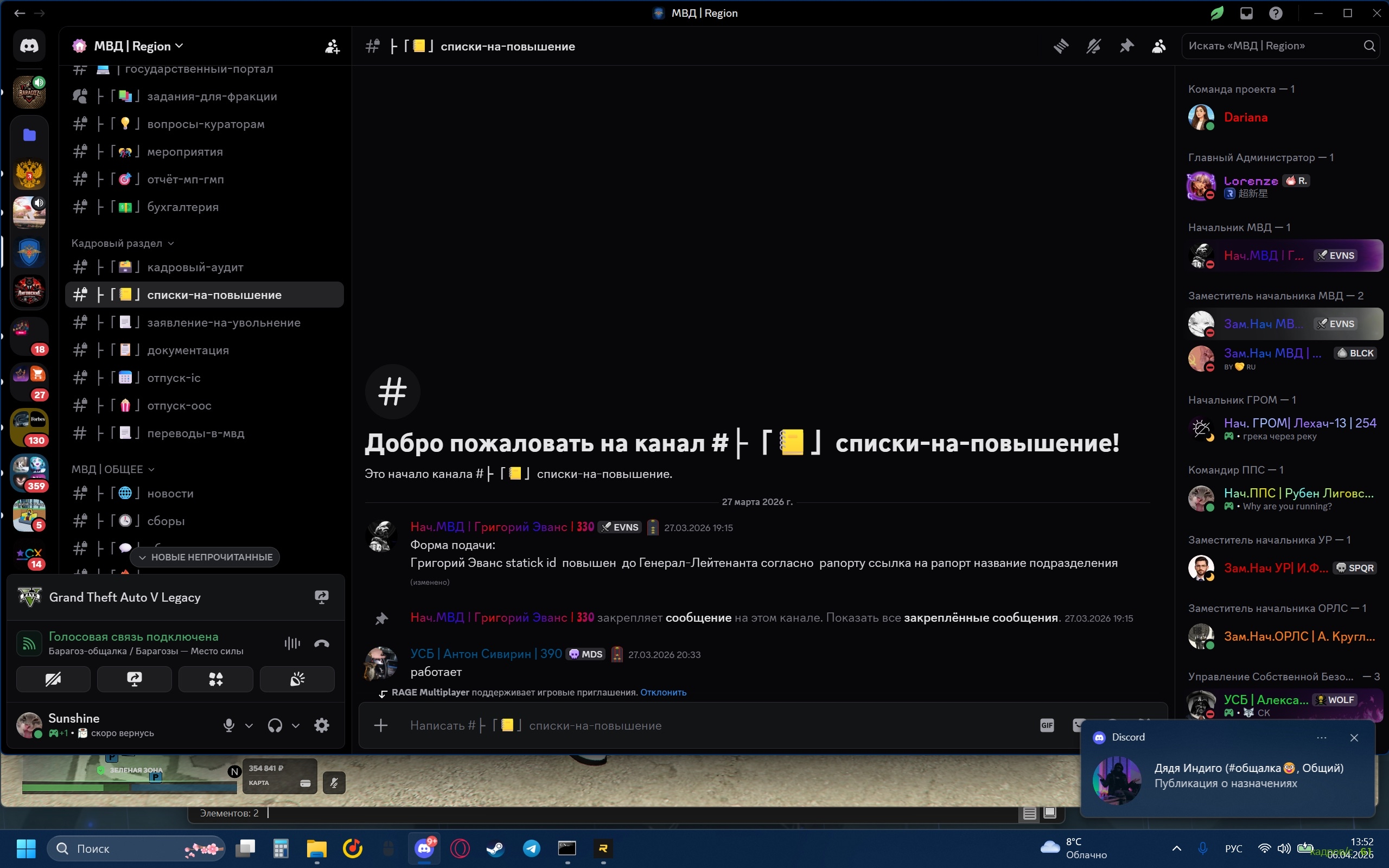1389x868 pixels.
Task: Toggle headphones deafen in user panel
Action: pyautogui.click(x=275, y=725)
